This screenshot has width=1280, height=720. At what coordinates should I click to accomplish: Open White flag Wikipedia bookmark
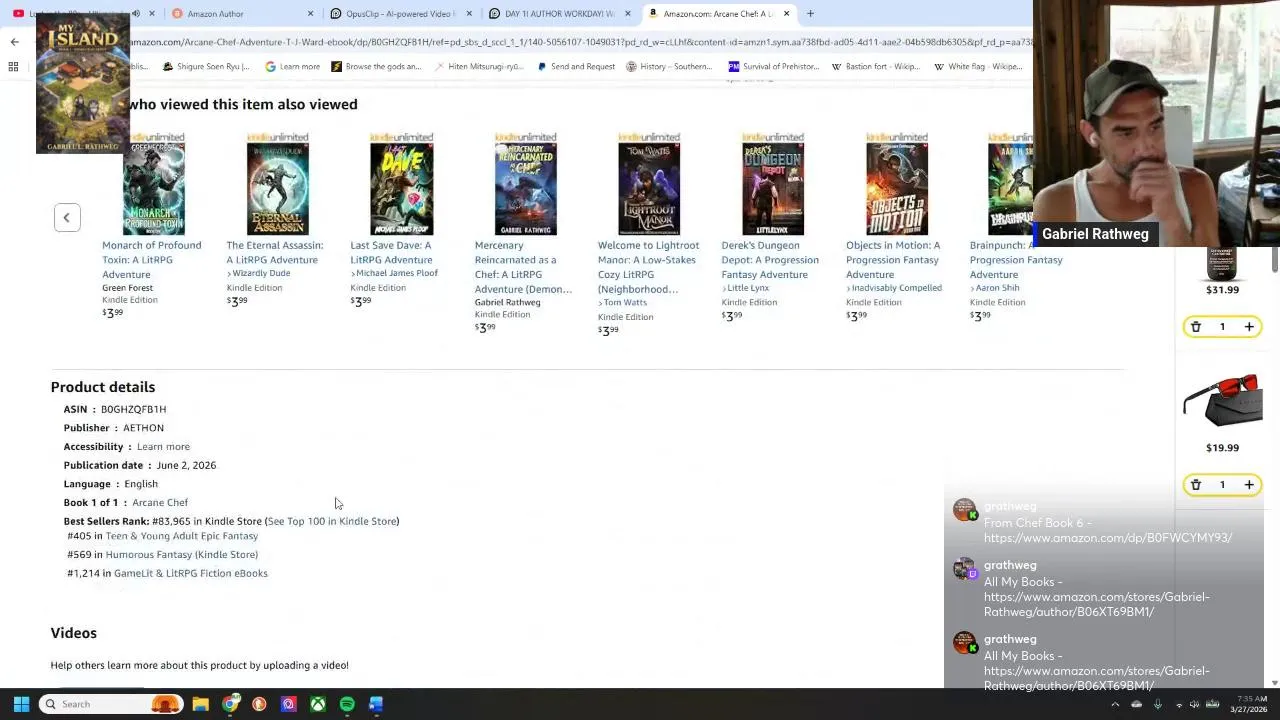tap(978, 66)
